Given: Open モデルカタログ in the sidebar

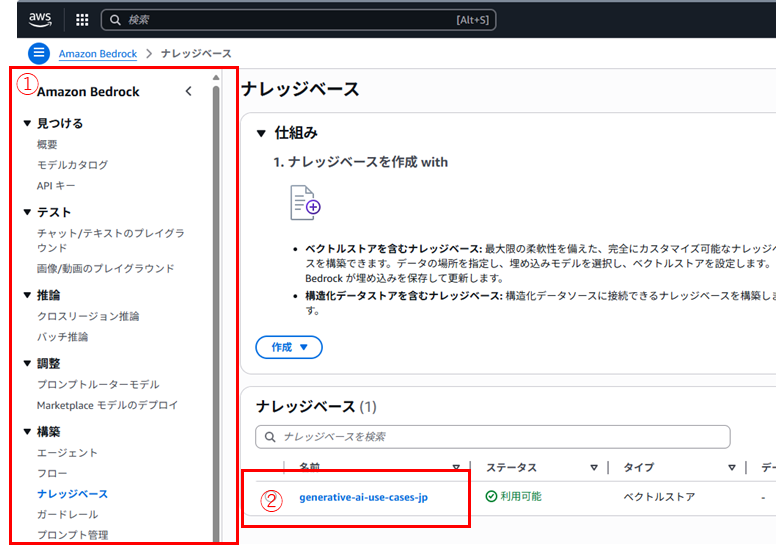Looking at the screenshot, I should 72,165.
